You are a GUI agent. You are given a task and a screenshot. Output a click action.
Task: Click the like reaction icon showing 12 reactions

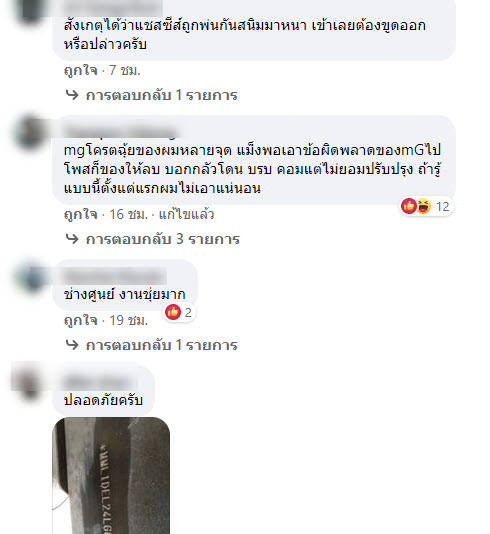pos(409,206)
